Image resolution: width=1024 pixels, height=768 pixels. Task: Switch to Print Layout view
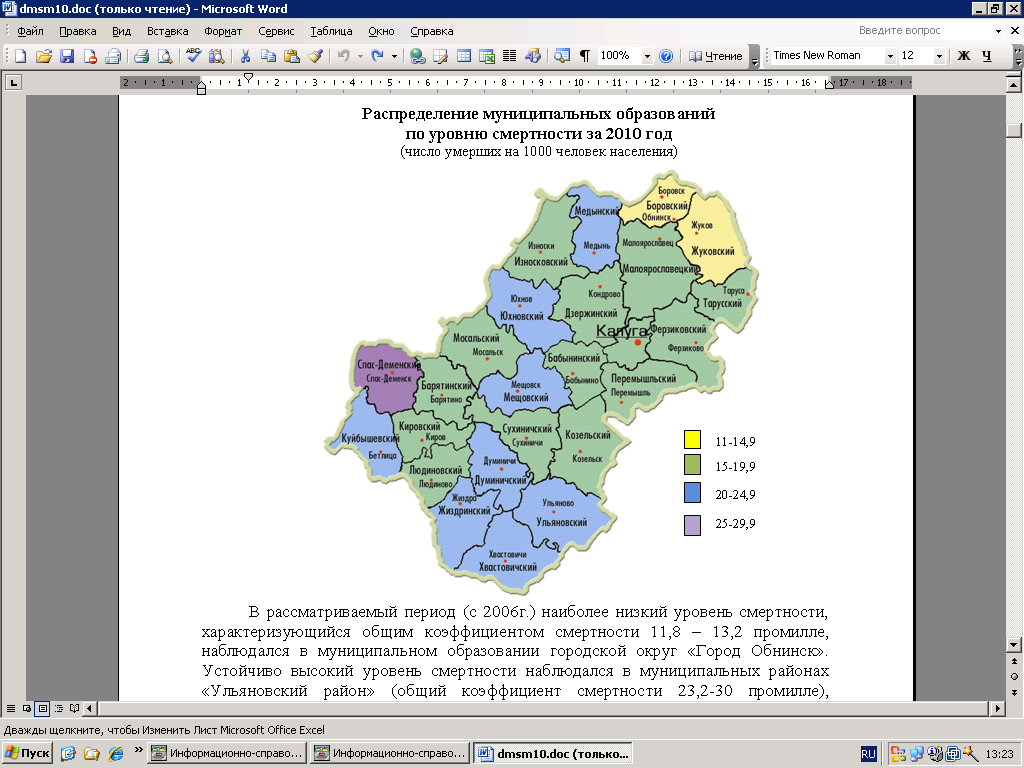42,708
